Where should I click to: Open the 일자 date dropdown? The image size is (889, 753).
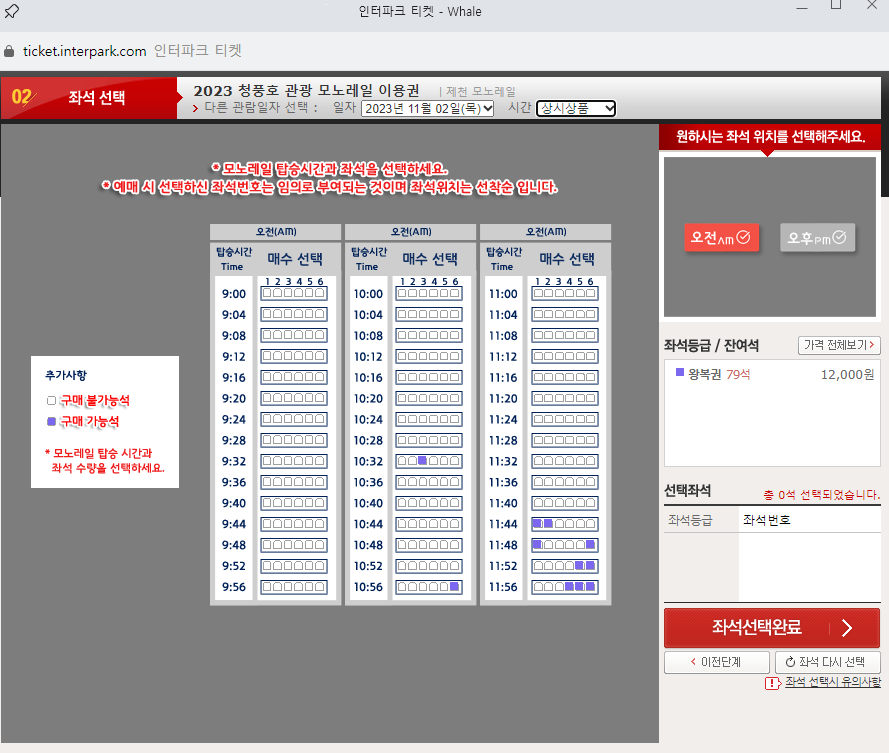tap(427, 108)
